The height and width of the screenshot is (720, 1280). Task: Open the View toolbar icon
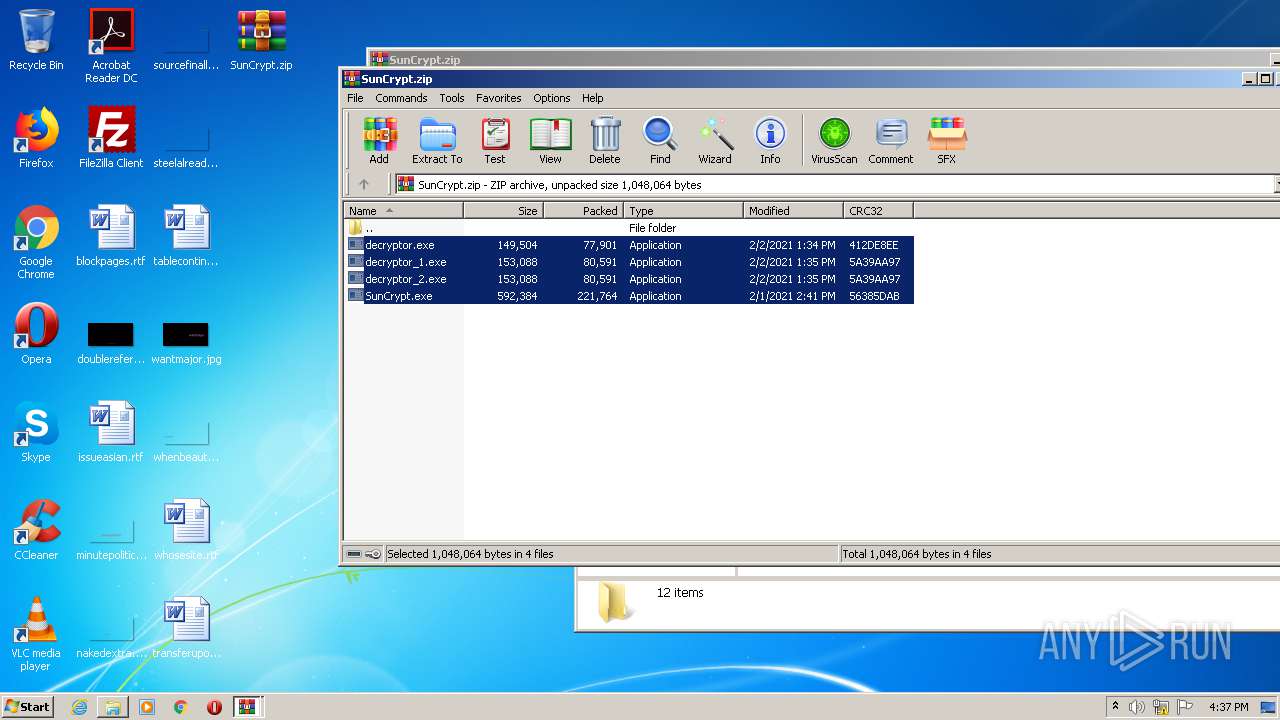(x=550, y=141)
